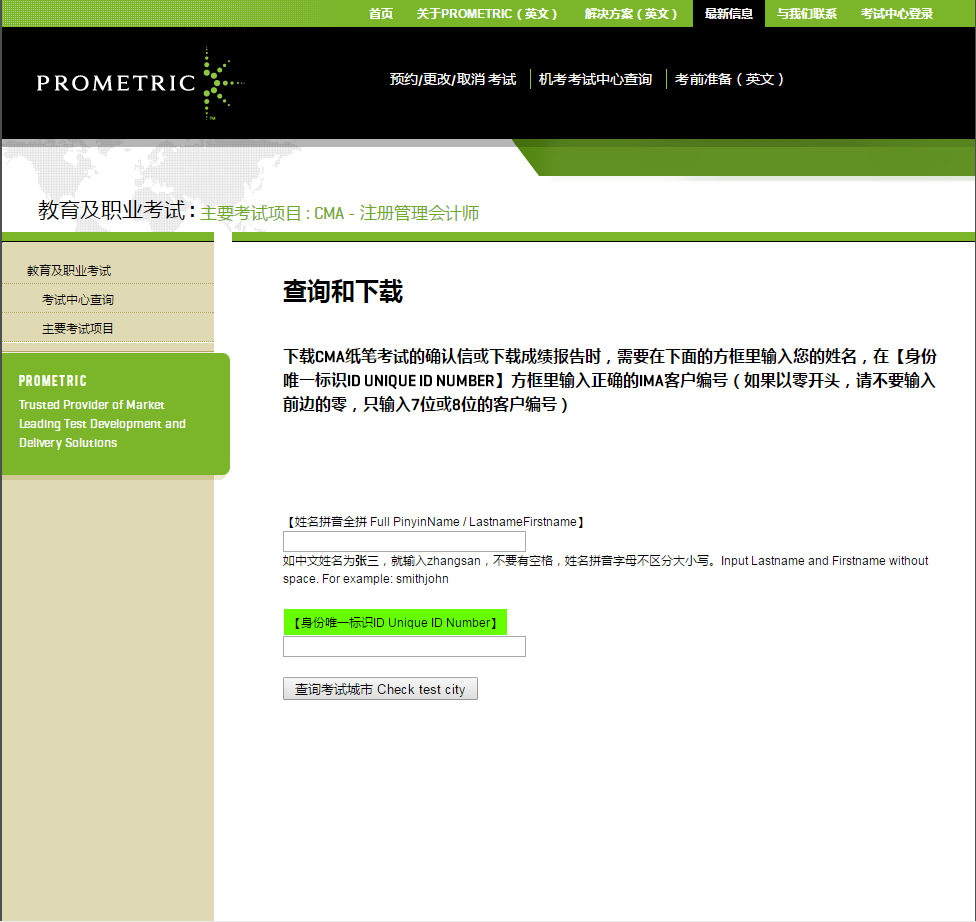
Task: Select 关于PROMETRIC（英文）in the top navigation
Action: pyautogui.click(x=487, y=14)
